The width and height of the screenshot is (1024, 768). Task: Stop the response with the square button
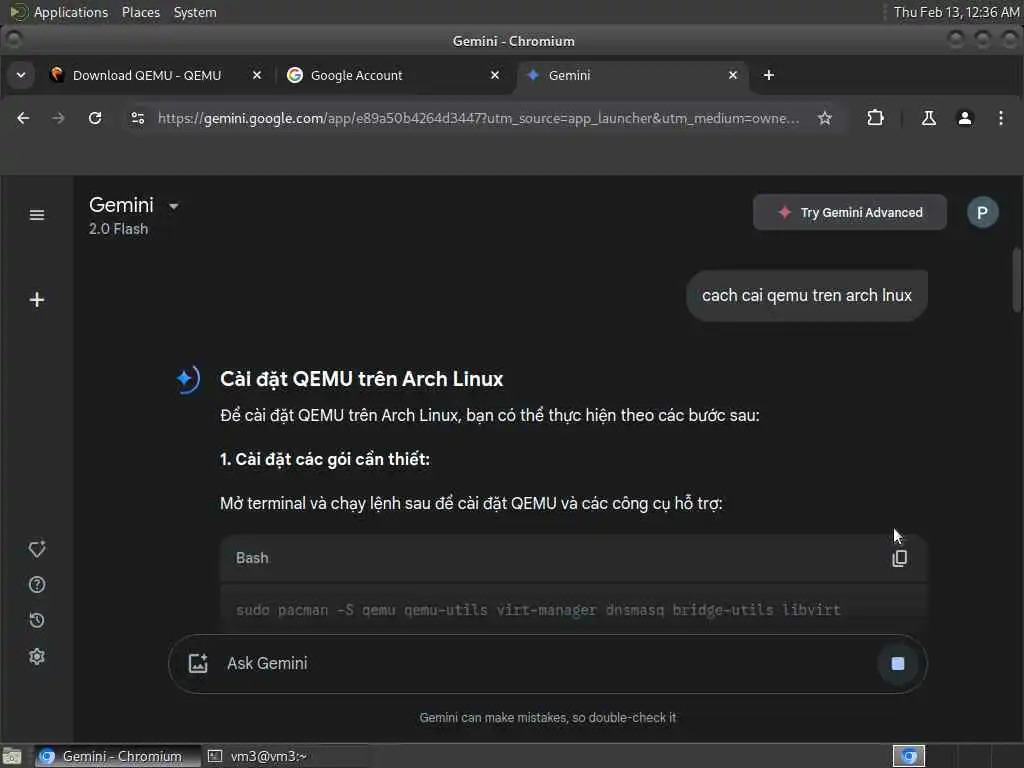[x=898, y=664]
